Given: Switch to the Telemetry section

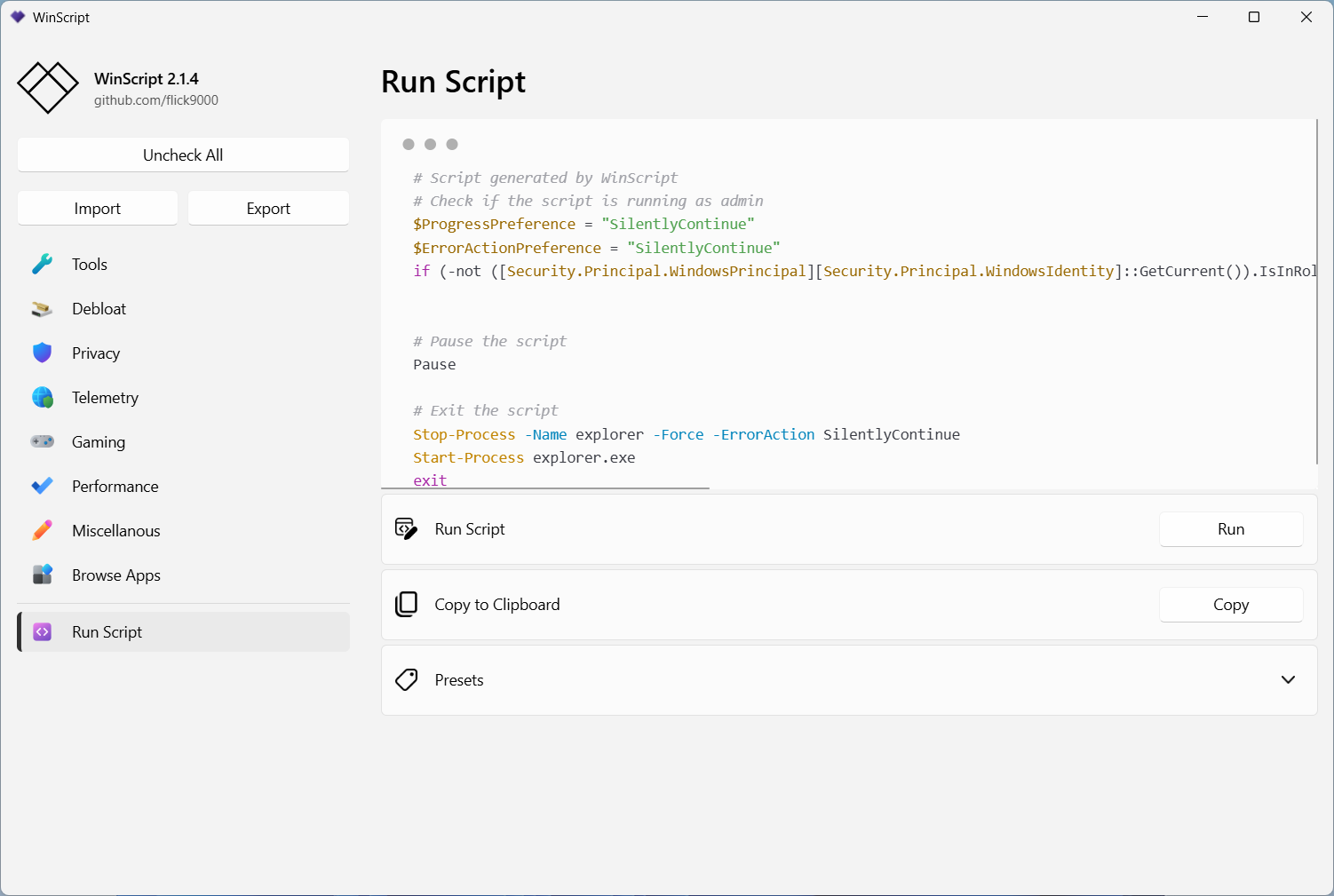Looking at the screenshot, I should pyautogui.click(x=105, y=398).
